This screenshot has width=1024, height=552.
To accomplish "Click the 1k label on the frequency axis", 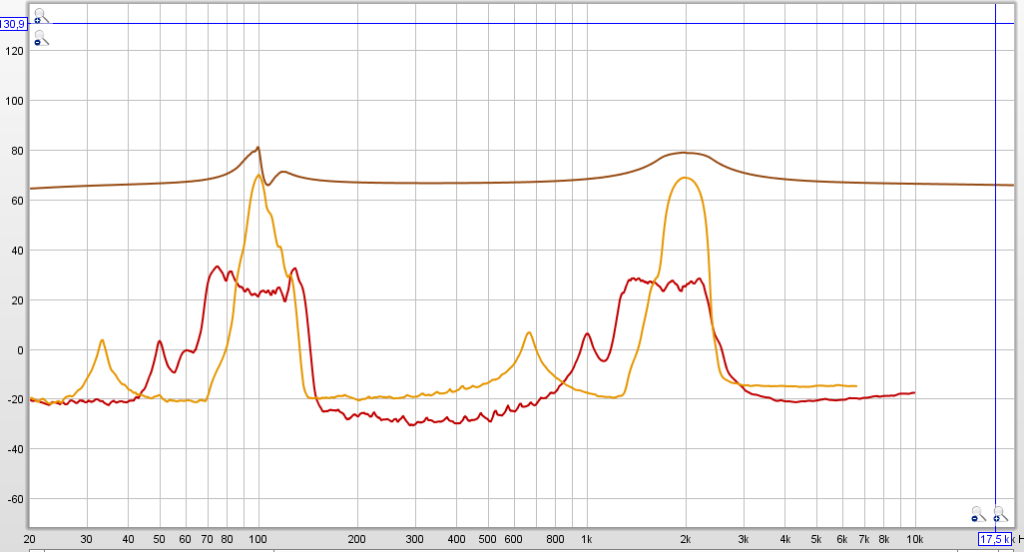I will [x=587, y=539].
